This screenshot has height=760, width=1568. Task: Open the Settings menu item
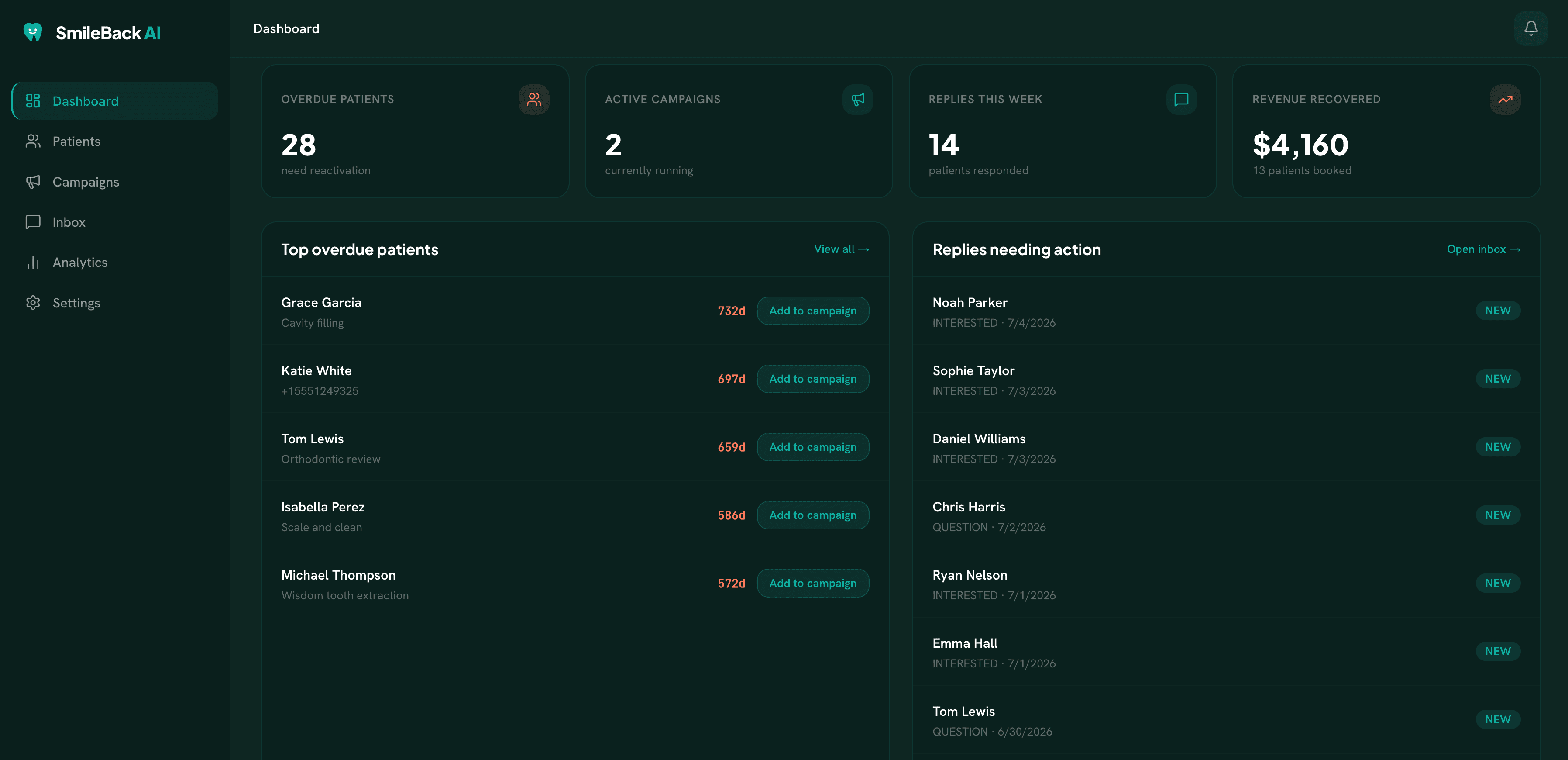pyautogui.click(x=114, y=303)
